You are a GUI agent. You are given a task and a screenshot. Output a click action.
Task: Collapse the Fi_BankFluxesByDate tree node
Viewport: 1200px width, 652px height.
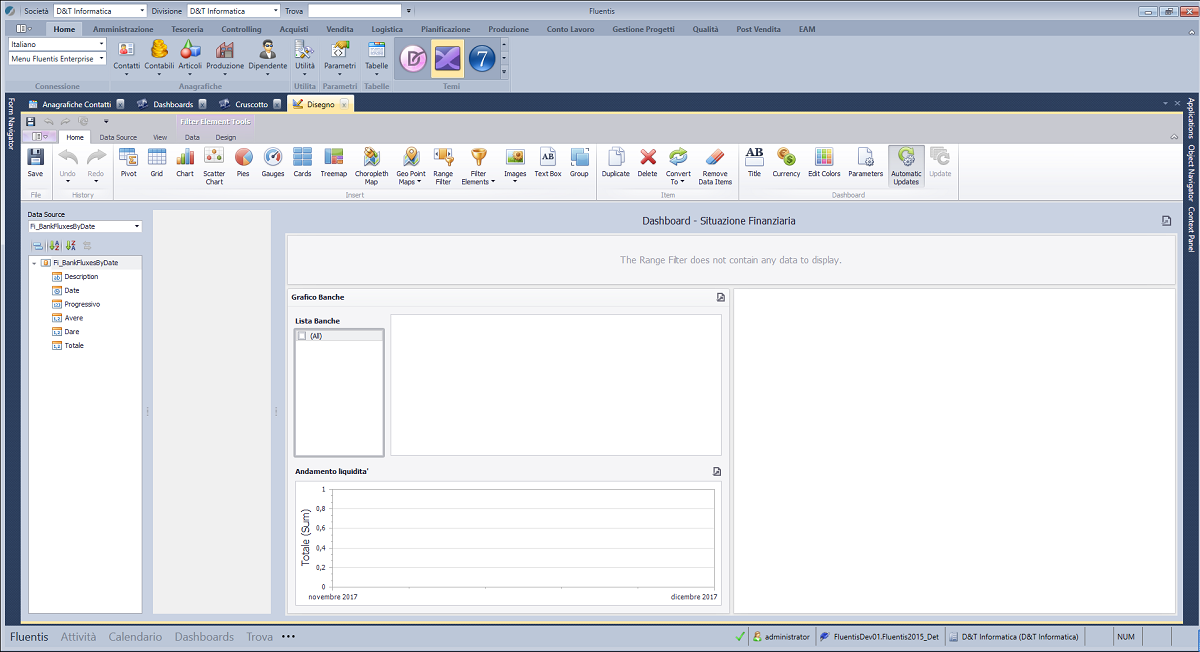pyautogui.click(x=35, y=263)
